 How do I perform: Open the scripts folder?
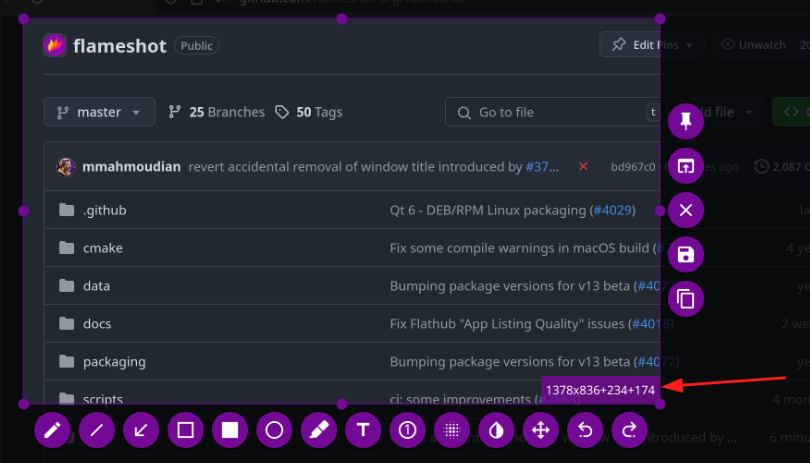103,399
